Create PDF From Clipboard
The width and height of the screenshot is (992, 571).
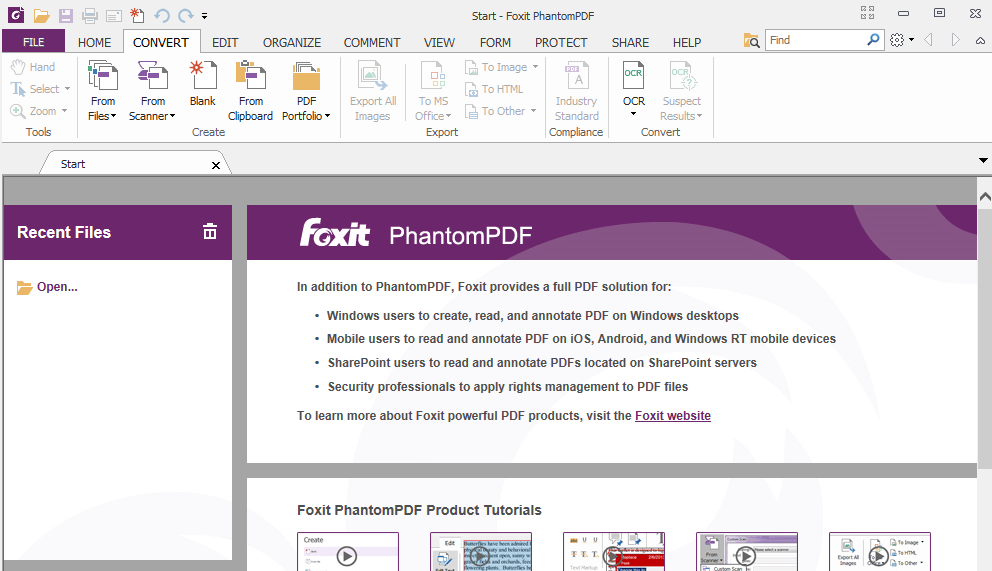pos(251,90)
